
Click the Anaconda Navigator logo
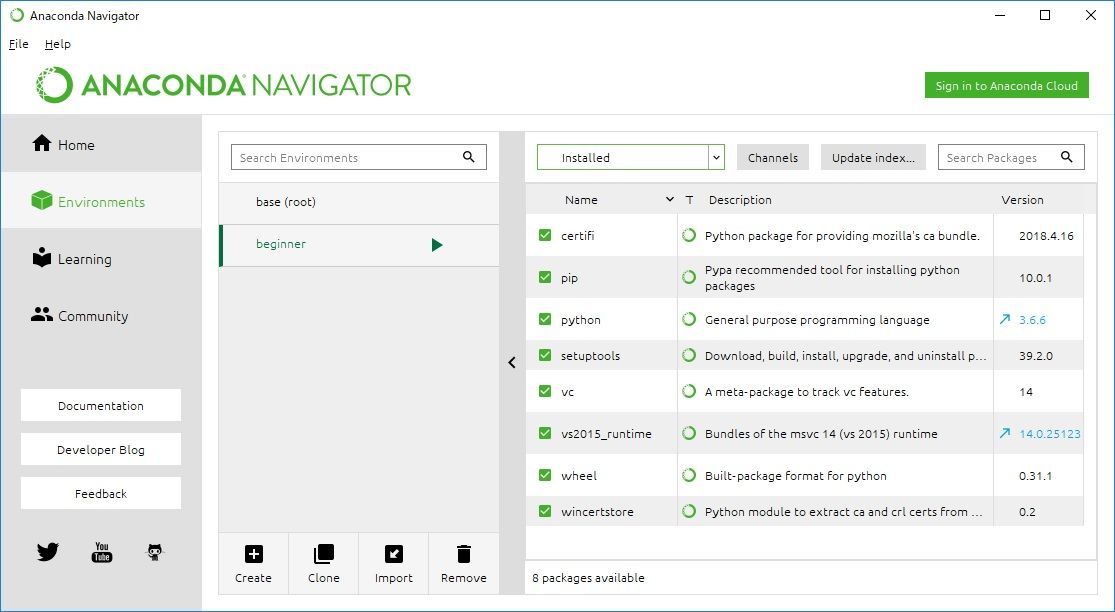(x=224, y=85)
